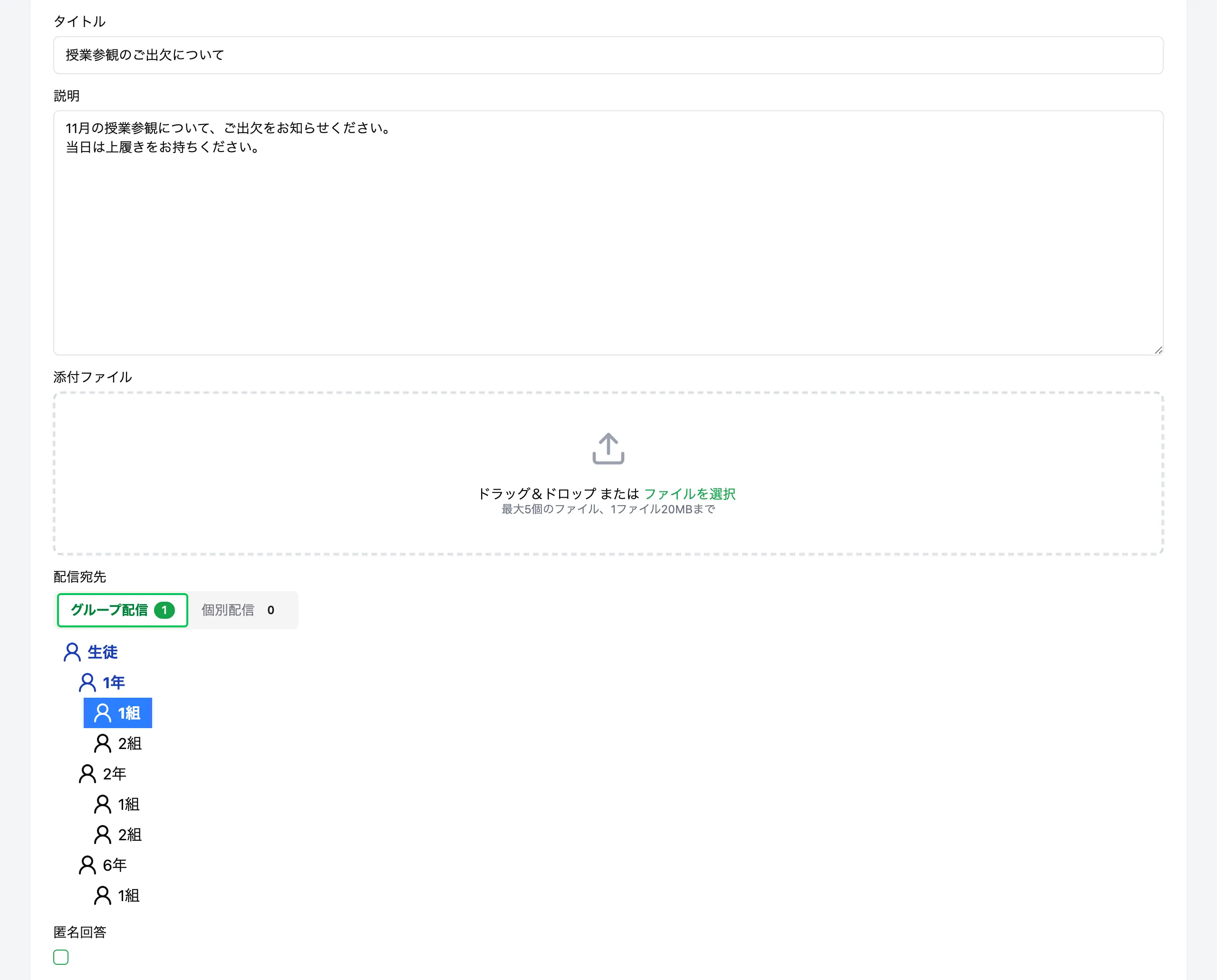Click the person icon on highlighted 1組
This screenshot has height=980, width=1217.
tap(102, 713)
